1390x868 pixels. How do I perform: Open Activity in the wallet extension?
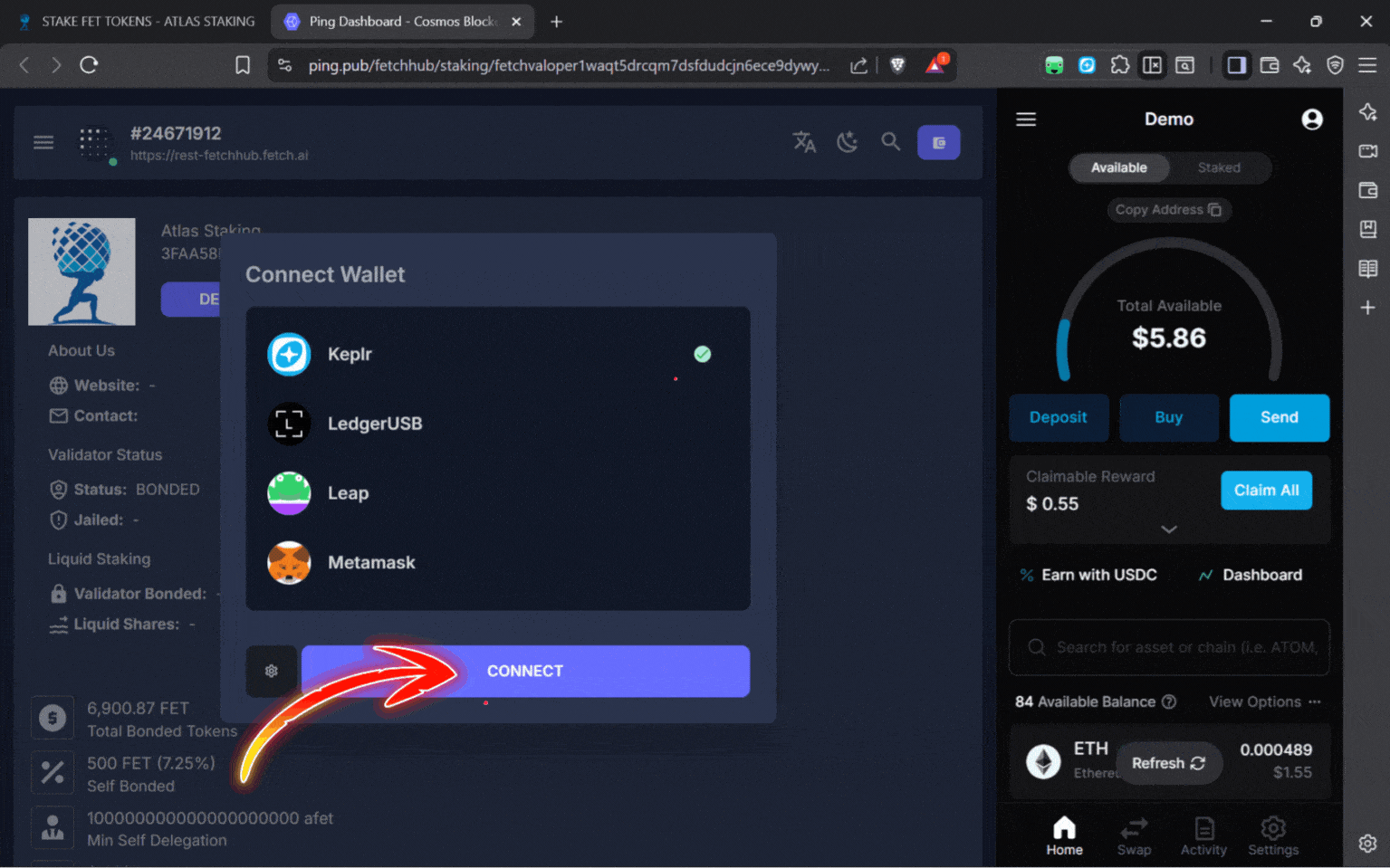pyautogui.click(x=1203, y=835)
